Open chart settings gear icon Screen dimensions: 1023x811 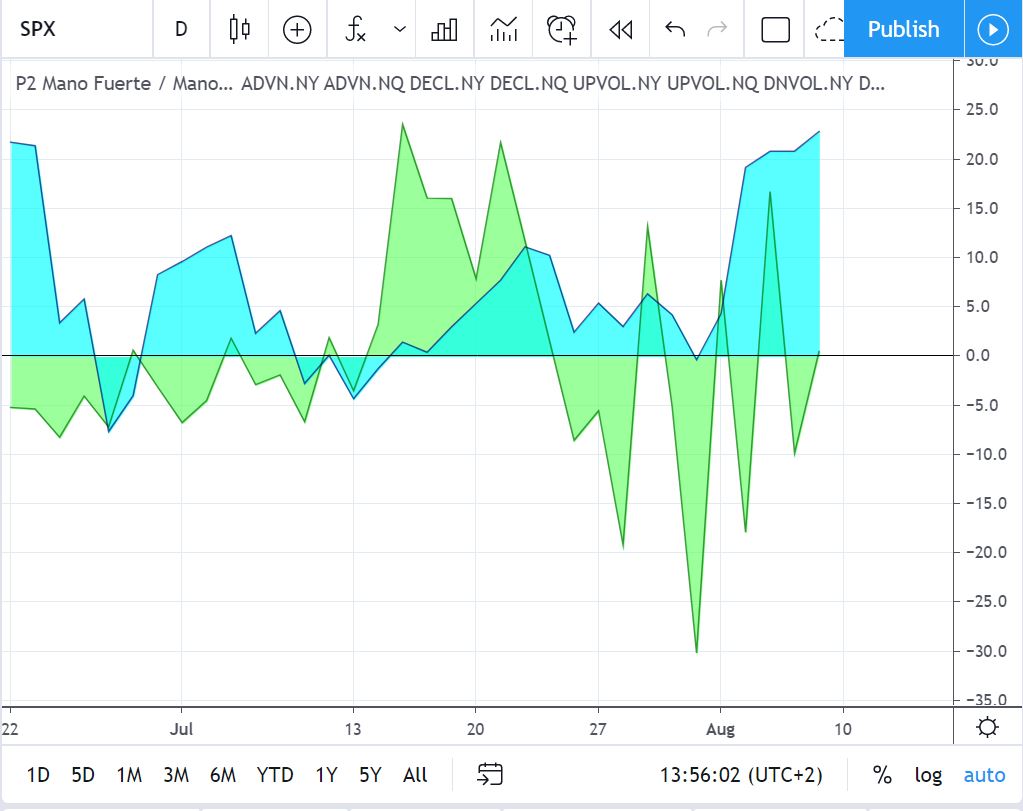coord(988,727)
